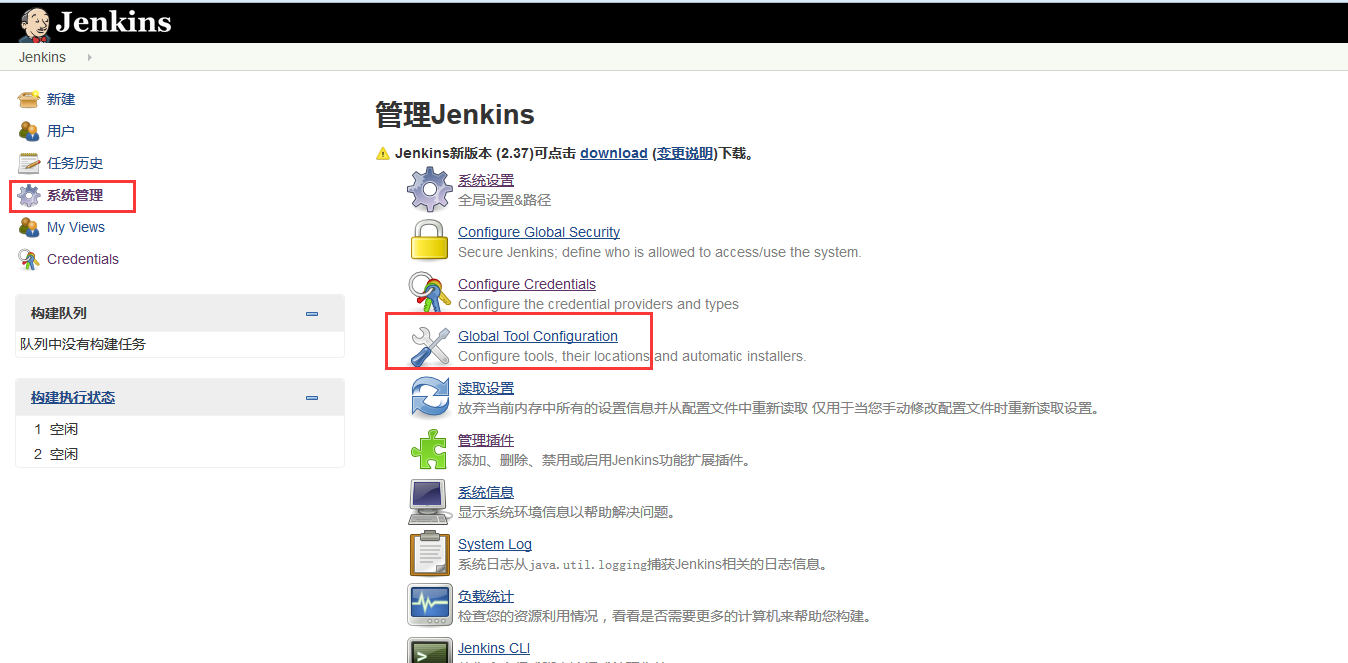Click the Jenkins breadcrumb link

click(x=42, y=57)
